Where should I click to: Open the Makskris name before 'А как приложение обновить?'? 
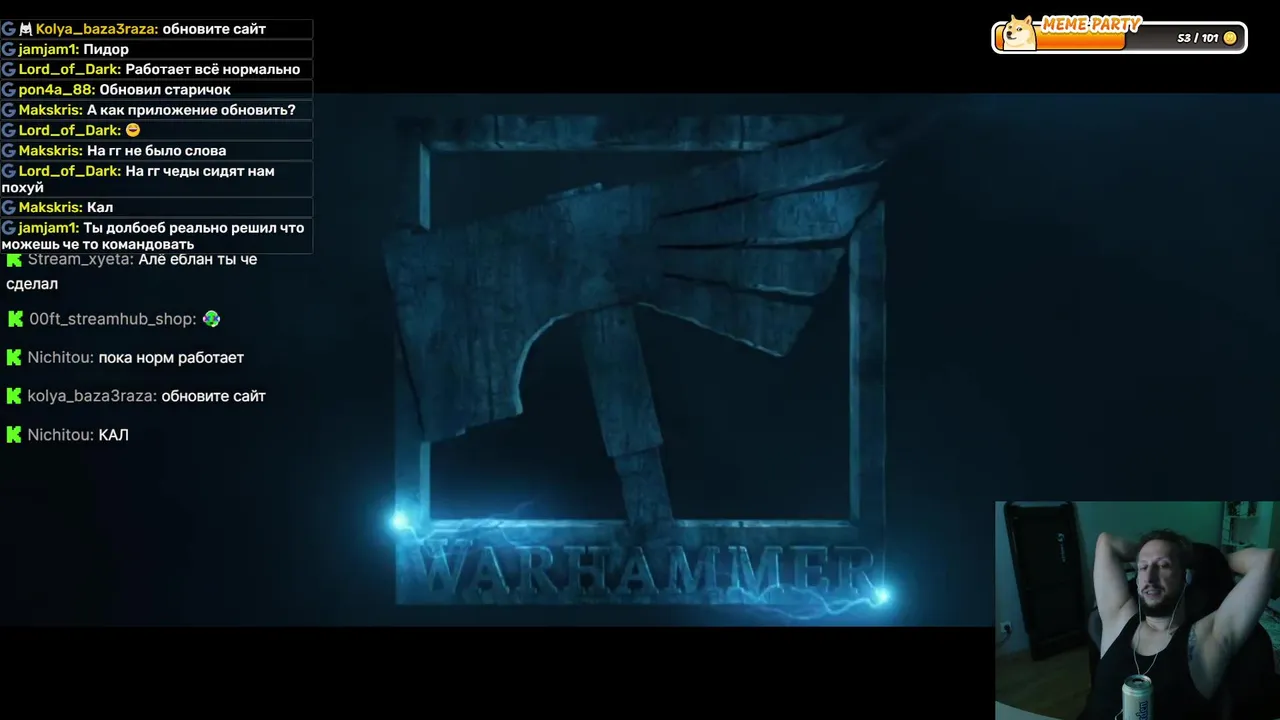(x=51, y=110)
